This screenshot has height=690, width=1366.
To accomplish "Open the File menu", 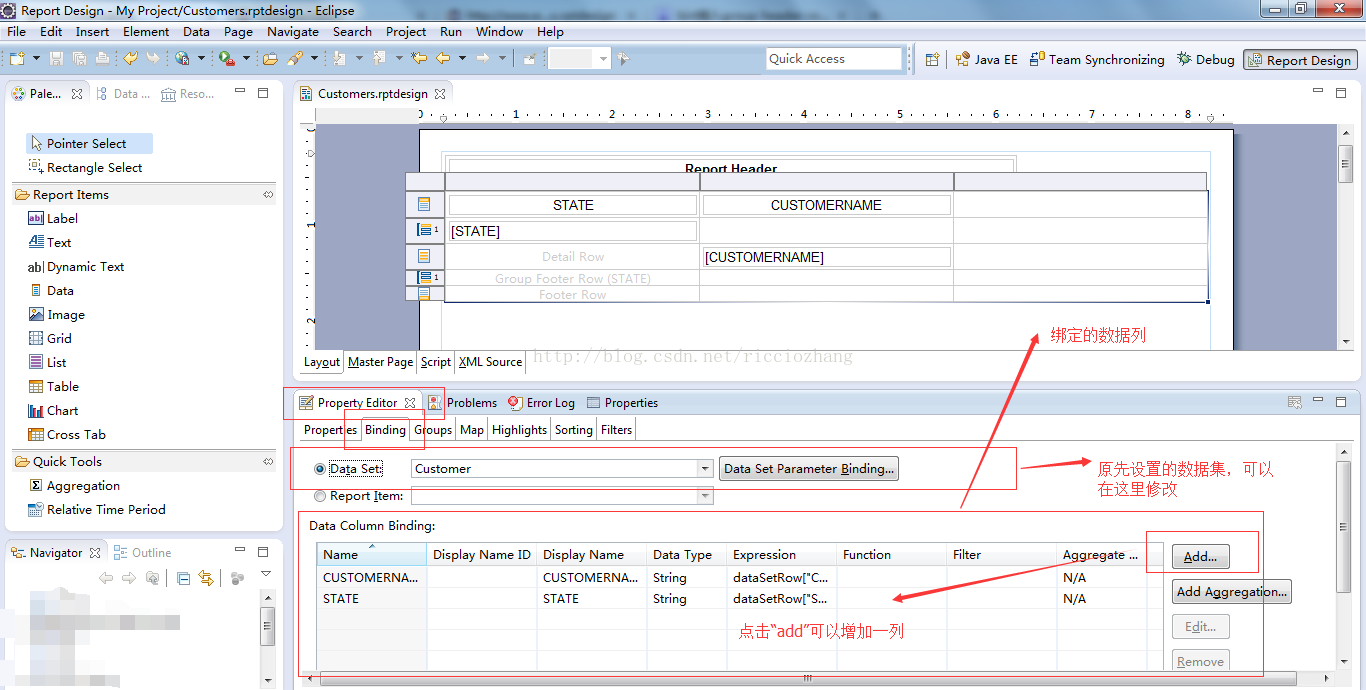I will [x=16, y=31].
